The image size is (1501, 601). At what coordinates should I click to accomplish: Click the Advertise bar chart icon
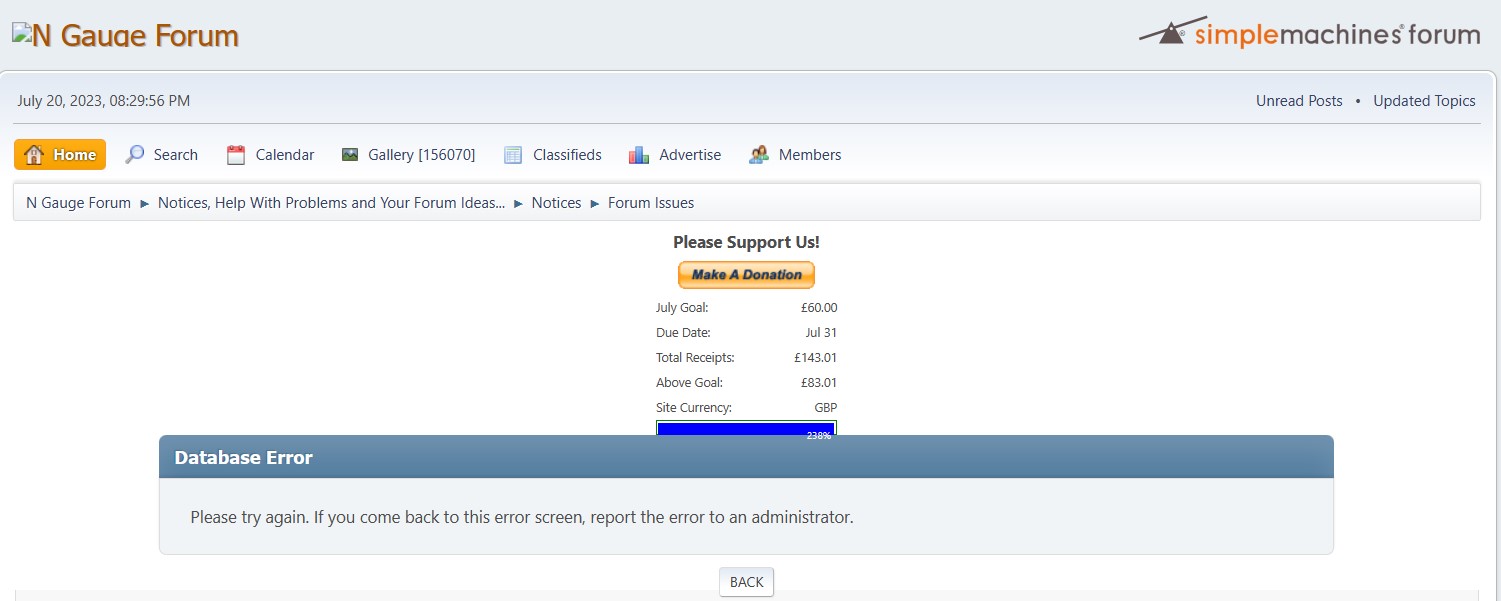[x=639, y=155]
